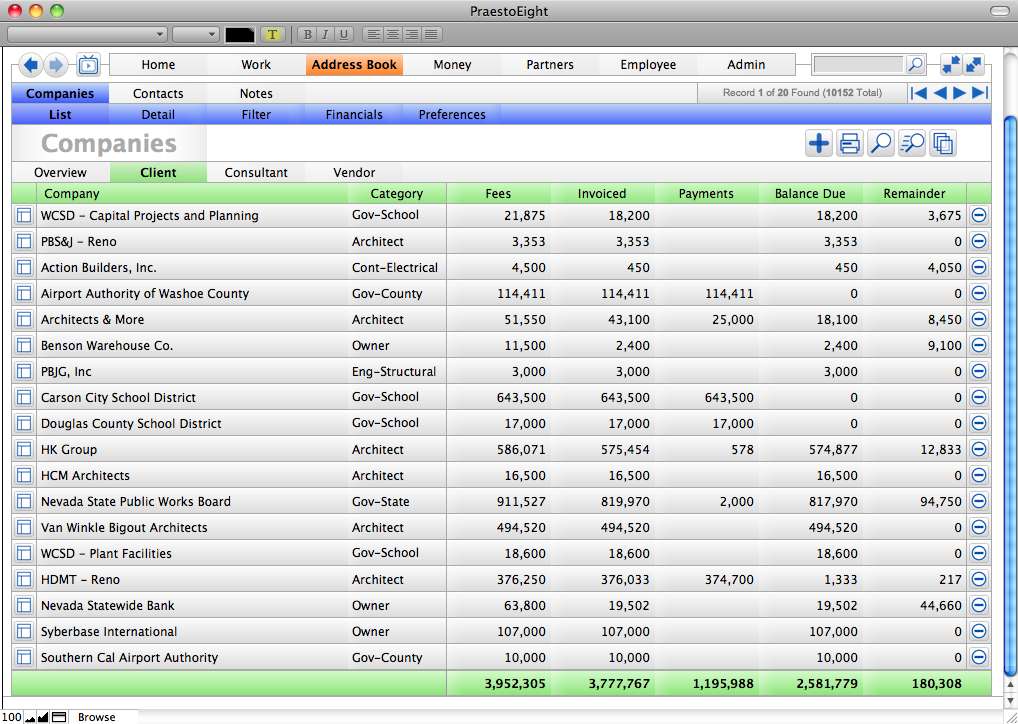Open the TV monitor icon next to Home

click(x=88, y=64)
